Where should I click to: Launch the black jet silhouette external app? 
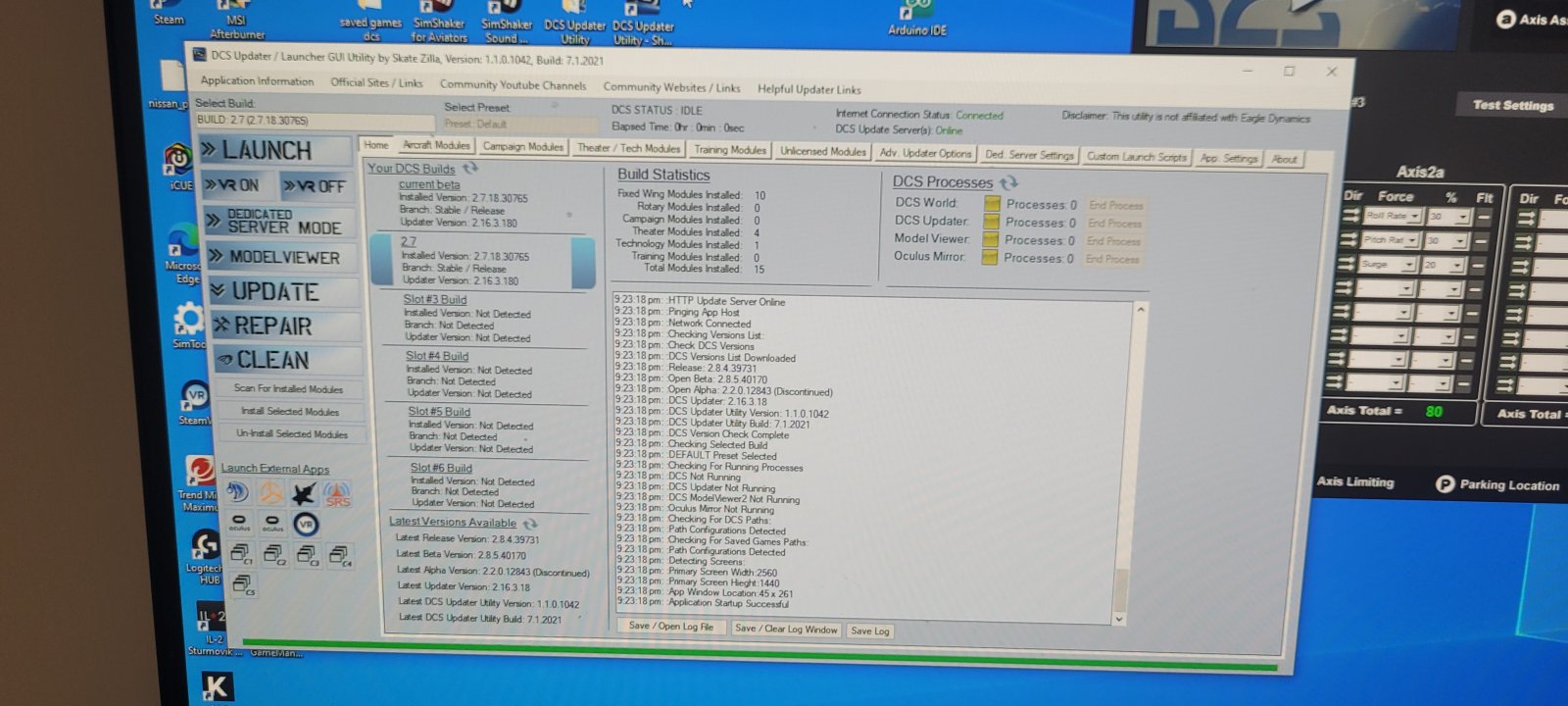(304, 493)
